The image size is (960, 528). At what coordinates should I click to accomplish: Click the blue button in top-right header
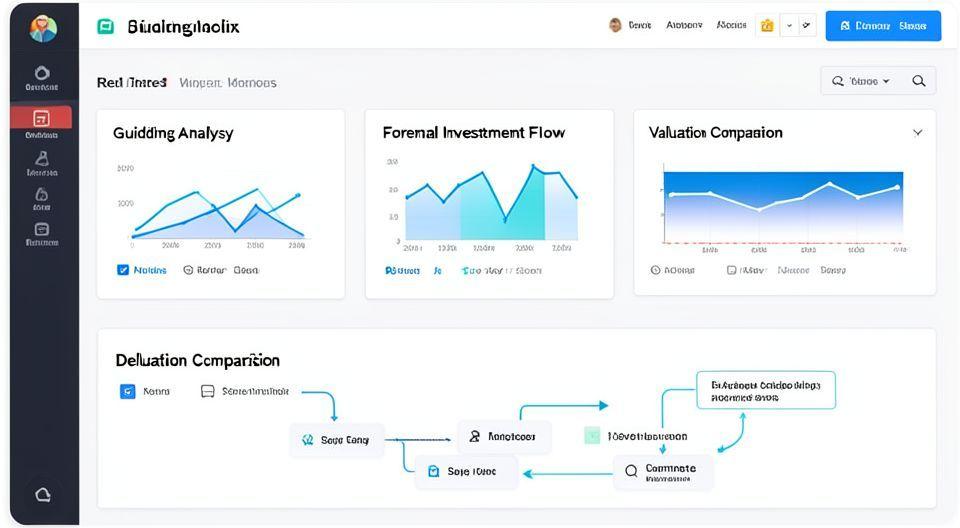(883, 26)
